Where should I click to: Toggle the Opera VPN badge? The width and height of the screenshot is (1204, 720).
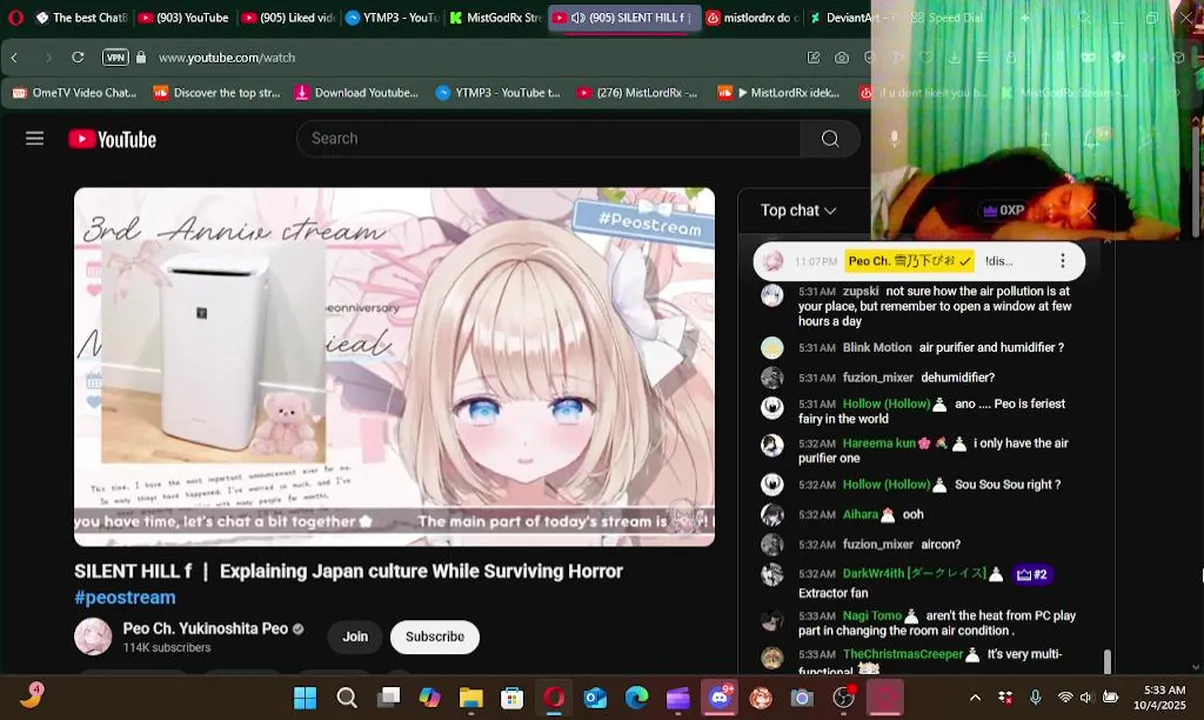pos(115,58)
